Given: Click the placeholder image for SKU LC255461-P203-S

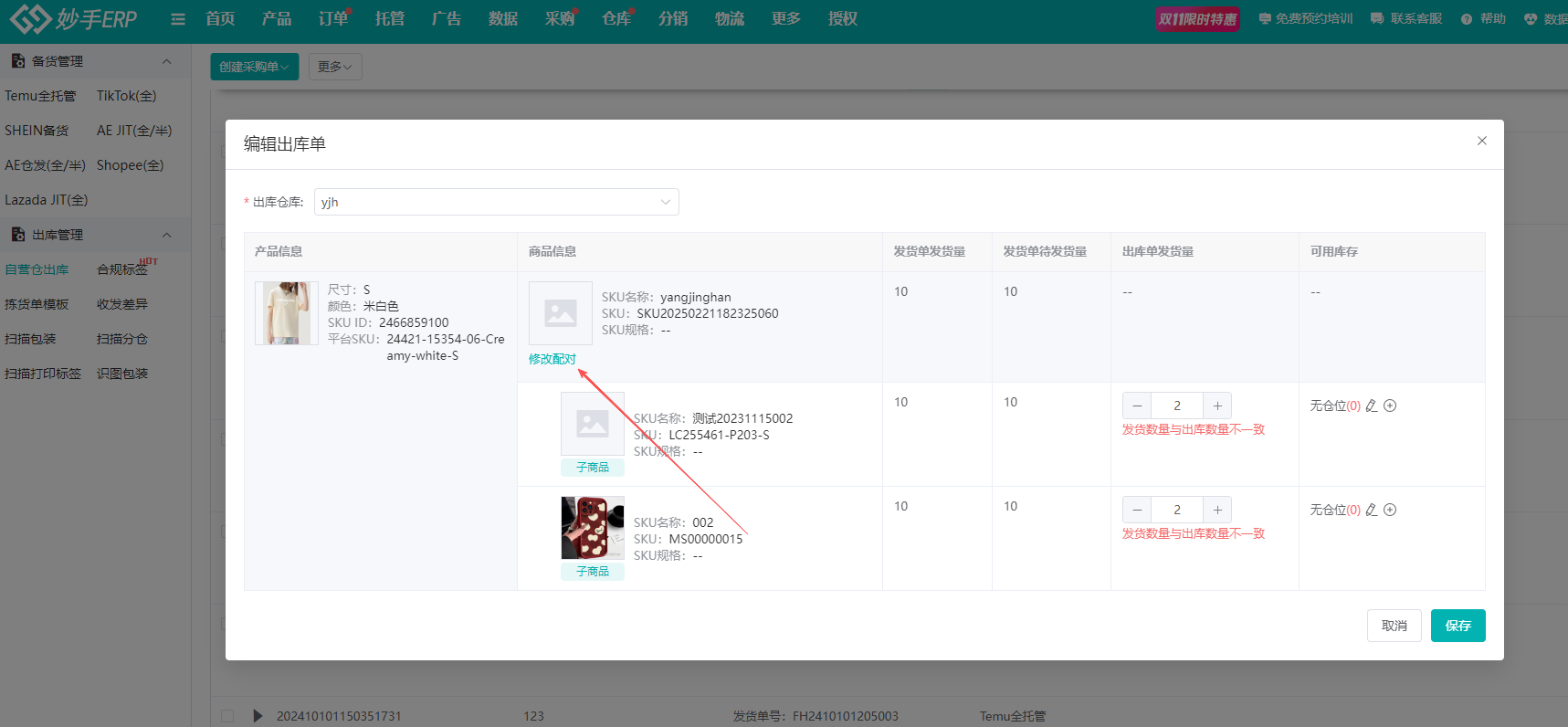Looking at the screenshot, I should (593, 424).
